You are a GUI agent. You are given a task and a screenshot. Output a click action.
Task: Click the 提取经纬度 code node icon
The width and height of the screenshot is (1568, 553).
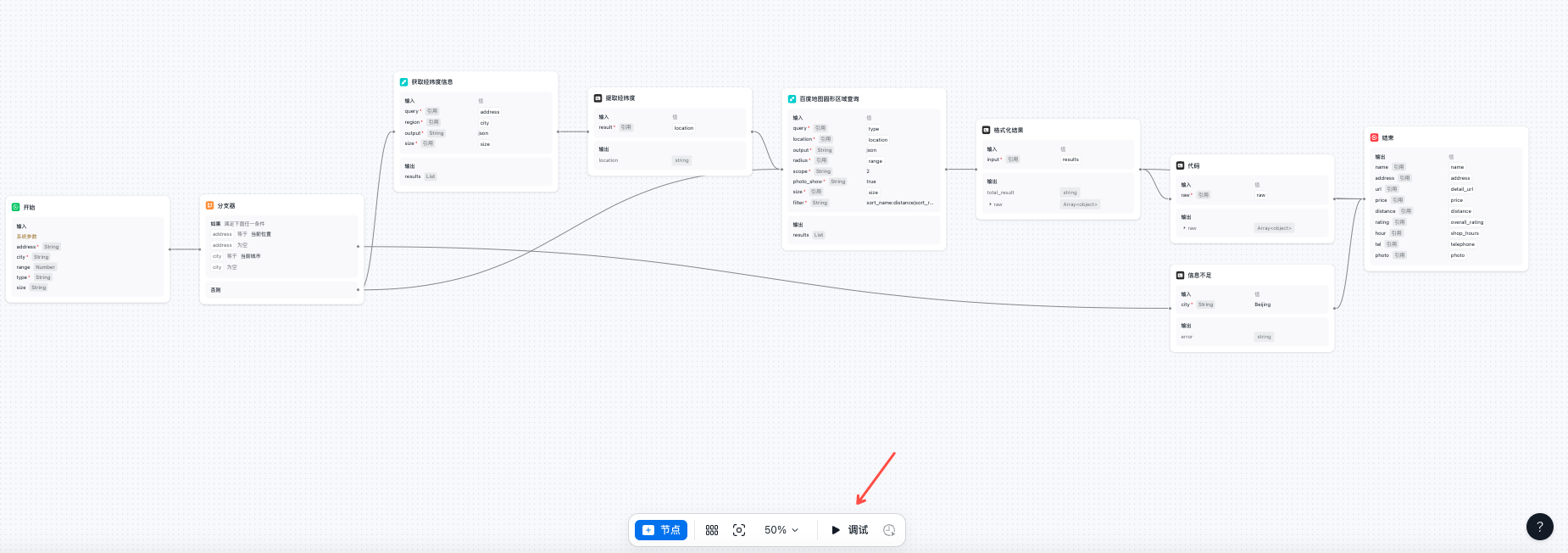pyautogui.click(x=598, y=98)
